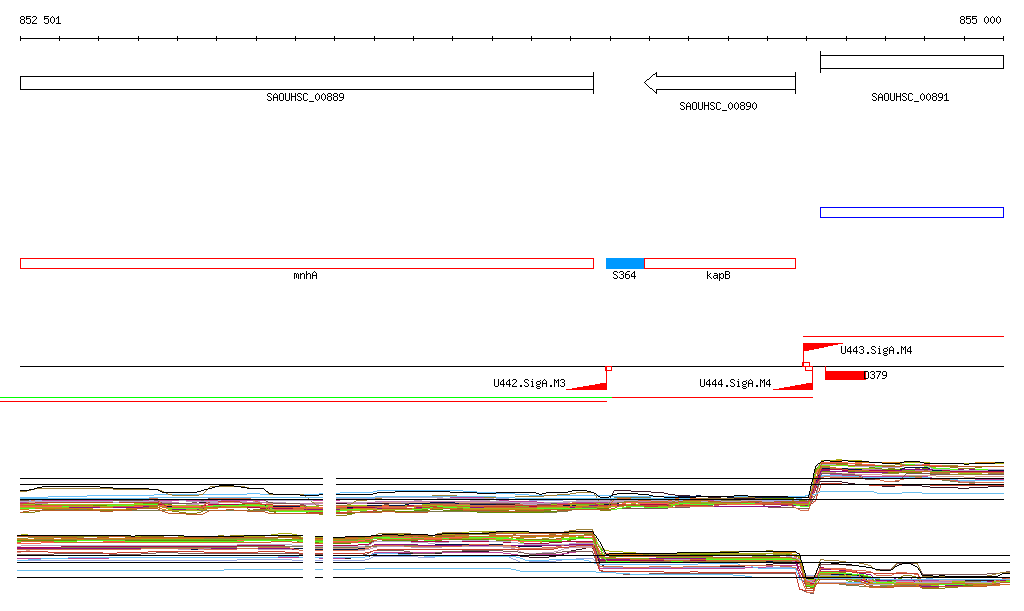Click the 852 501 start coordinate

pyautogui.click(x=40, y=20)
